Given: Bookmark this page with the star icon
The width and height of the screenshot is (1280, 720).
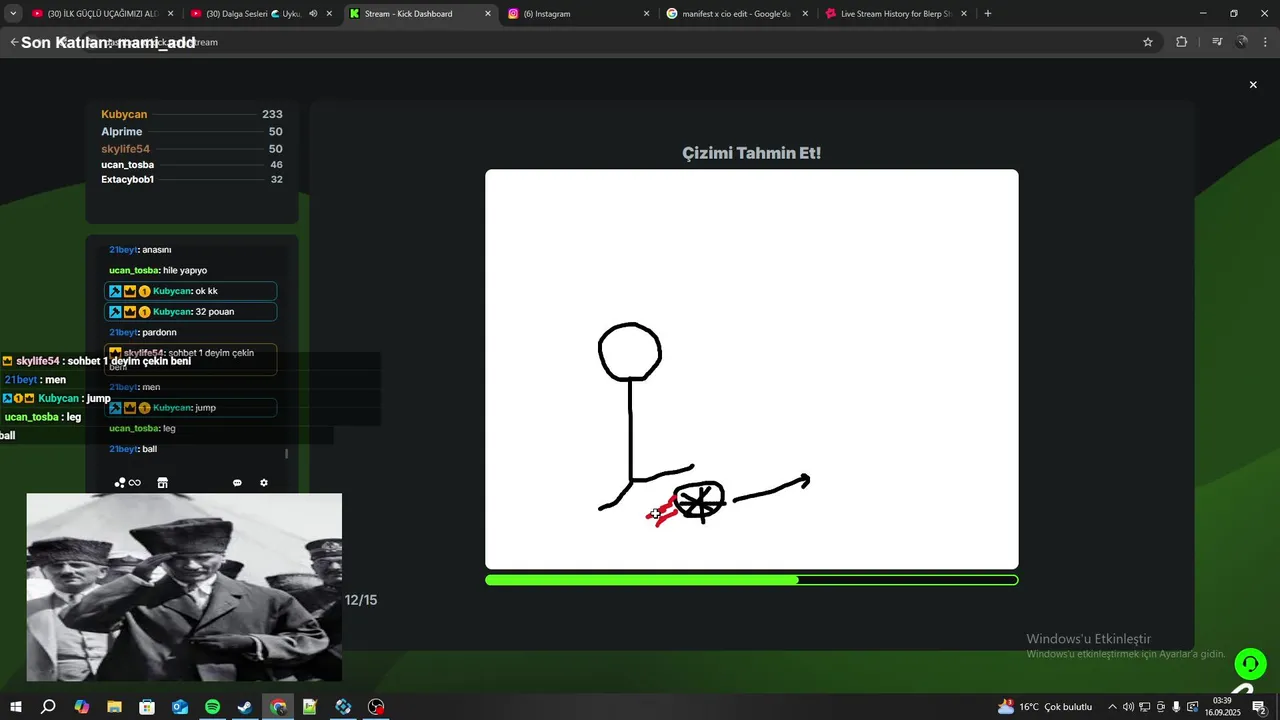Looking at the screenshot, I should pos(1148,42).
